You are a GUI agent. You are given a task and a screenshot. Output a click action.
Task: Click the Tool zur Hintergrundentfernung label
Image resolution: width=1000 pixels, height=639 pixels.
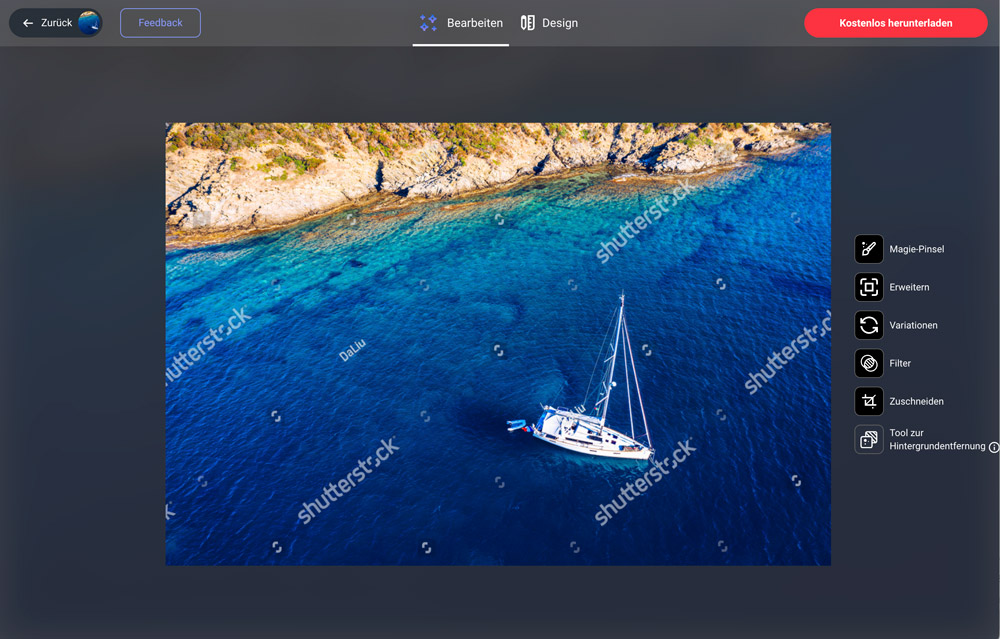click(x=936, y=439)
